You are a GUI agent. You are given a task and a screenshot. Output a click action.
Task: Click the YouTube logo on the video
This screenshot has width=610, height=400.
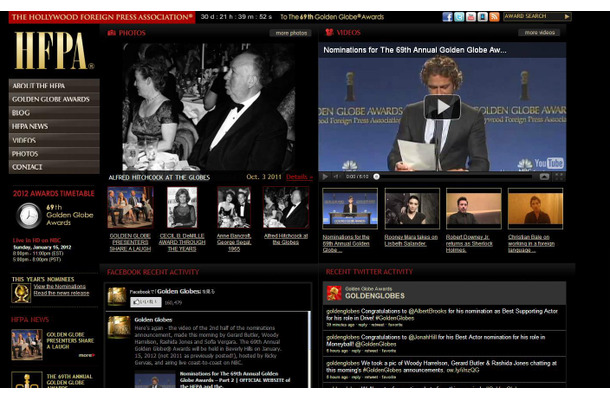click(549, 163)
